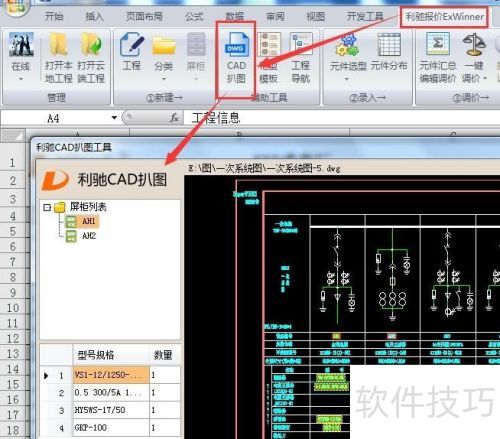Open the 页面布局 ribbon tab
The width and height of the screenshot is (500, 439).
144,16
